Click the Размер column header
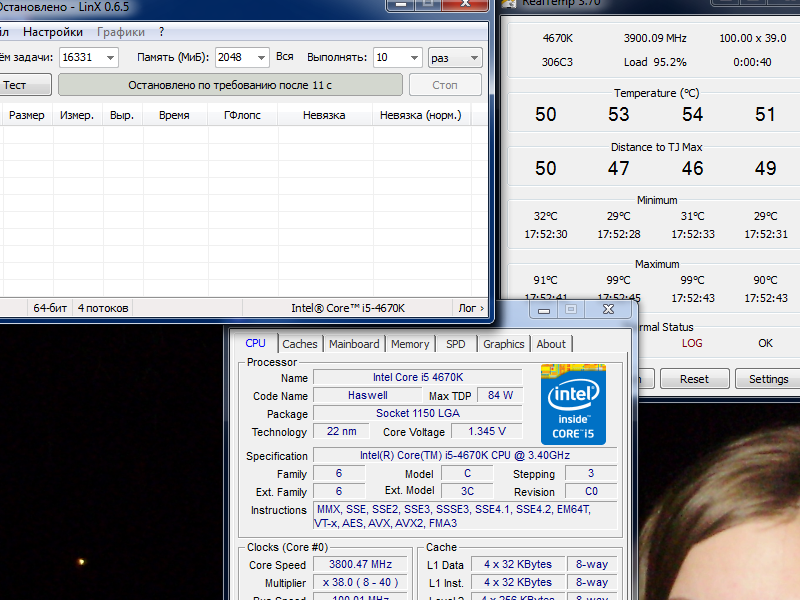Screen dimensions: 800x600 27,115
